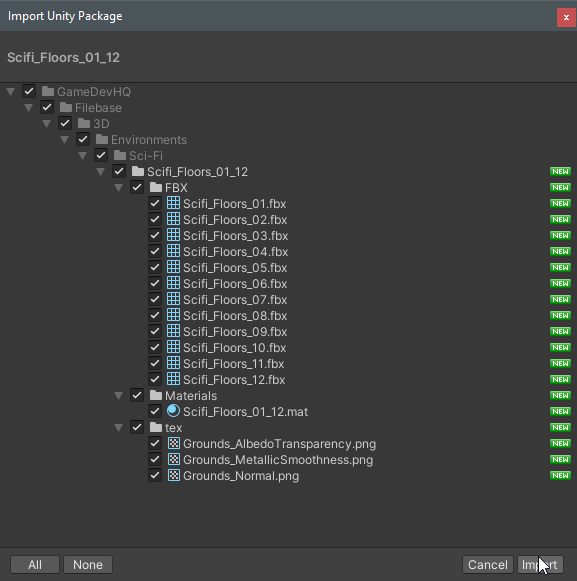
Task: Click texture icon of Grounds_AlbedoTransparency.png
Action: (173, 443)
